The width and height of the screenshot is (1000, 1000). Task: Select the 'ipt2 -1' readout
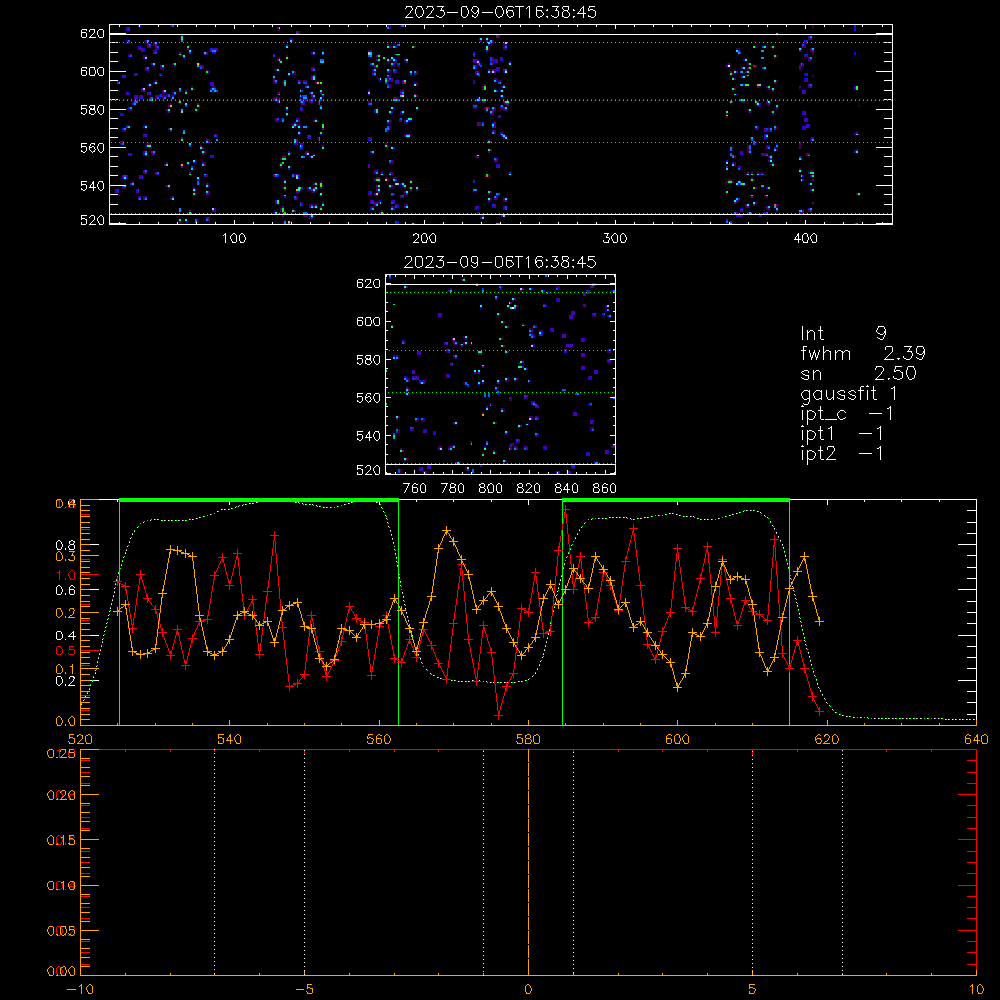click(x=842, y=453)
